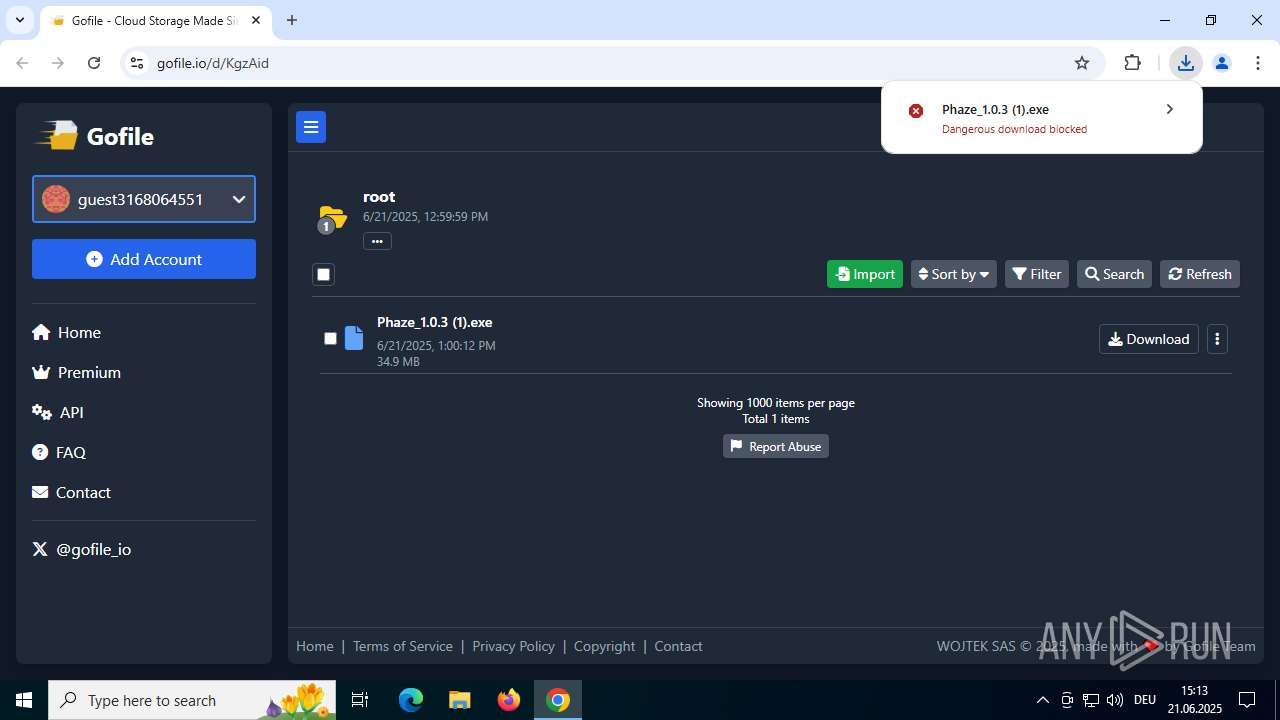Viewport: 1280px width, 720px height.
Task: Click the Windows search box
Action: tap(194, 700)
